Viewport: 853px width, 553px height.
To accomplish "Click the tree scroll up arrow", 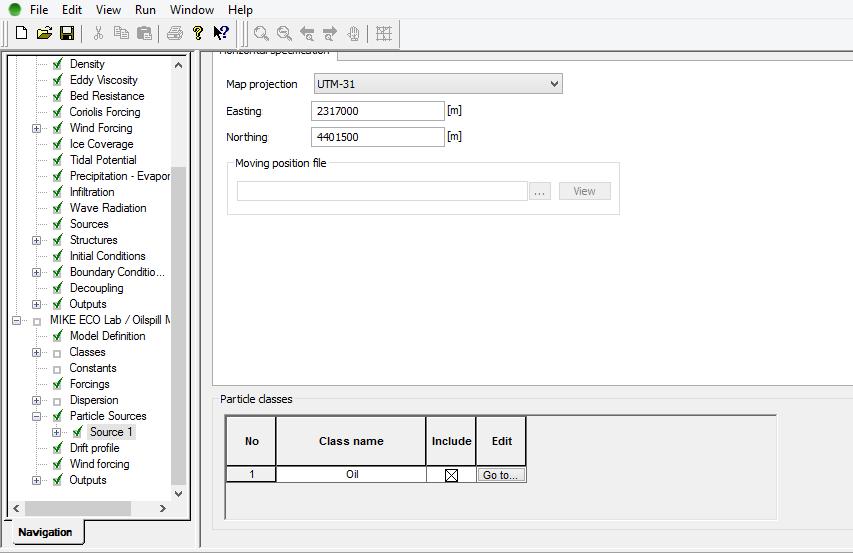I will (x=178, y=65).
